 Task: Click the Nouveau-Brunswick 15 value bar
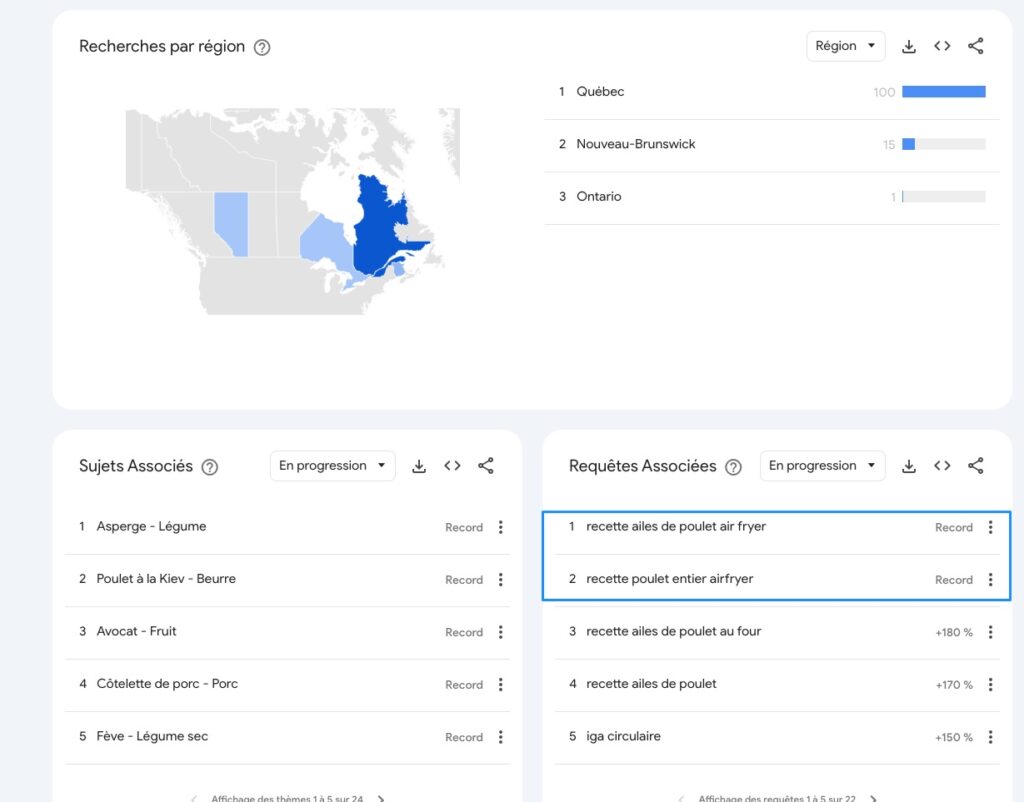tap(944, 144)
